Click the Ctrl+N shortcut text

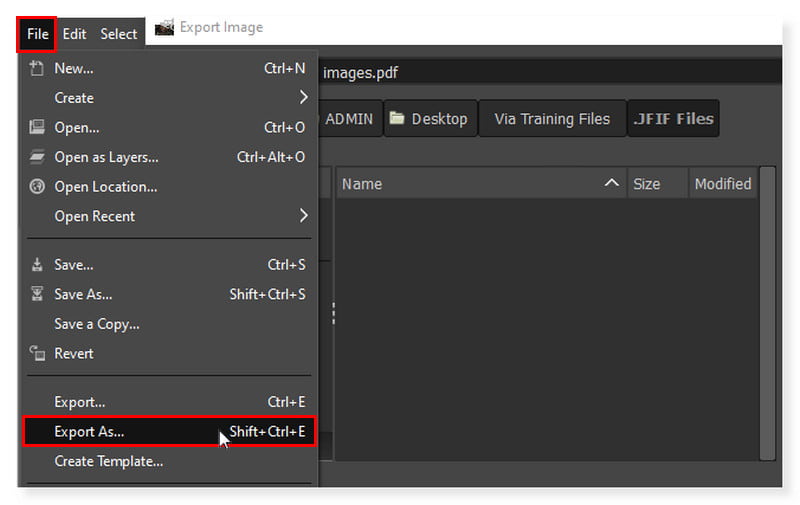click(285, 68)
